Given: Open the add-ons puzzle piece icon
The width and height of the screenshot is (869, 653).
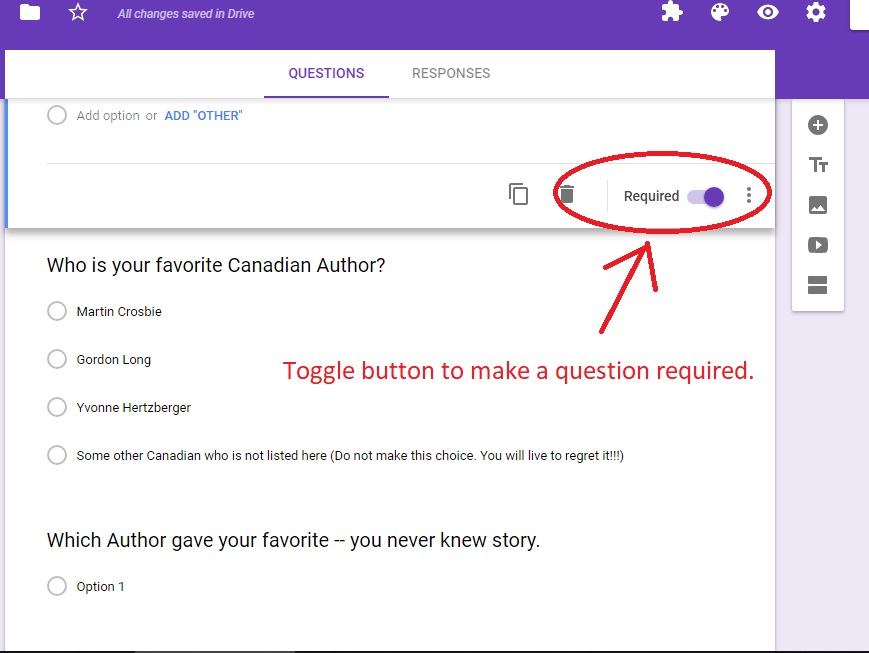Looking at the screenshot, I should pos(672,12).
